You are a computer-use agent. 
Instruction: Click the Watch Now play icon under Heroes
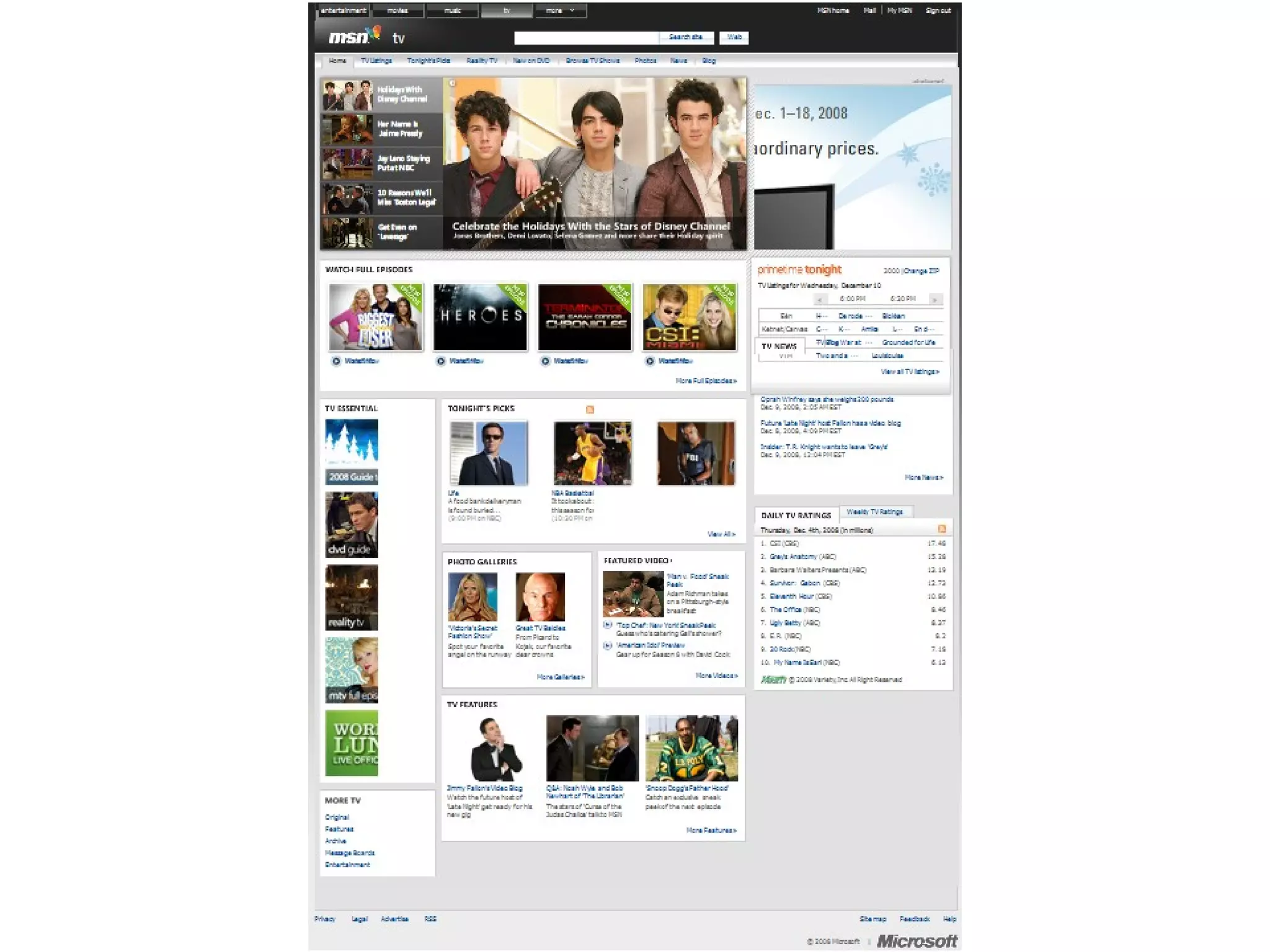[440, 361]
